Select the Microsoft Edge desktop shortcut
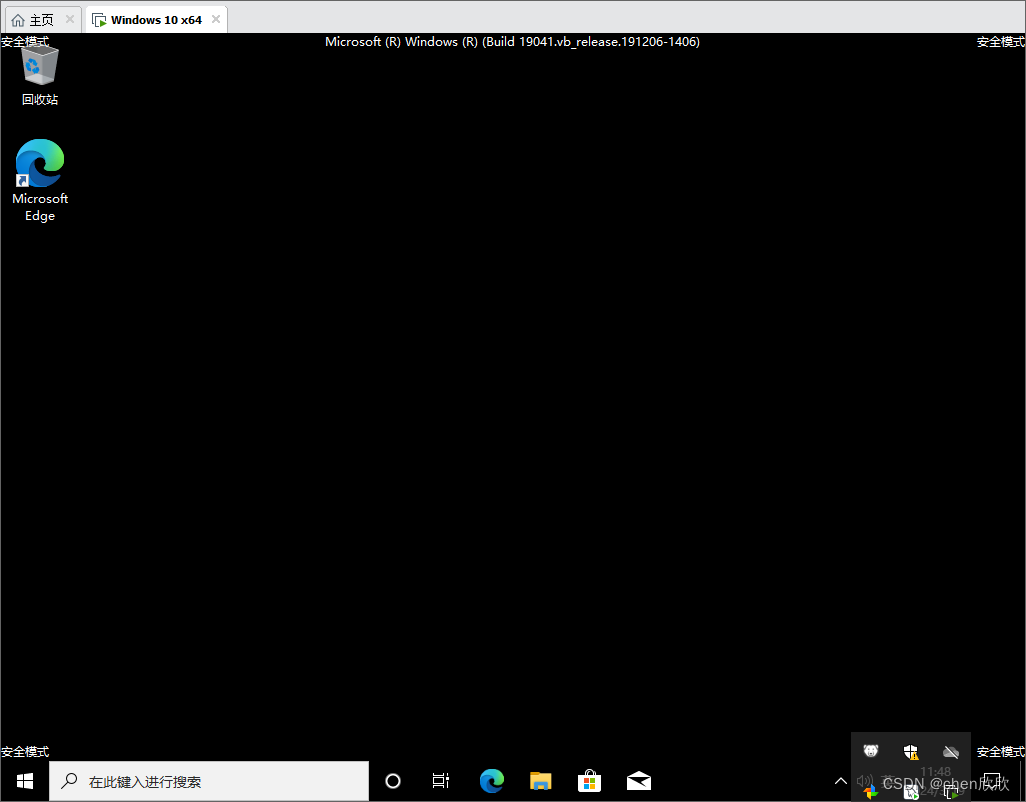Viewport: 1026px width, 802px height. pyautogui.click(x=40, y=181)
